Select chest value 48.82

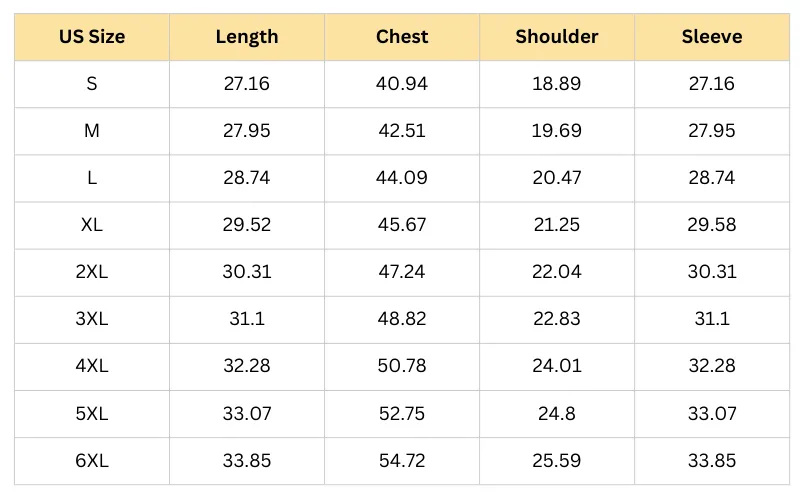tap(402, 319)
